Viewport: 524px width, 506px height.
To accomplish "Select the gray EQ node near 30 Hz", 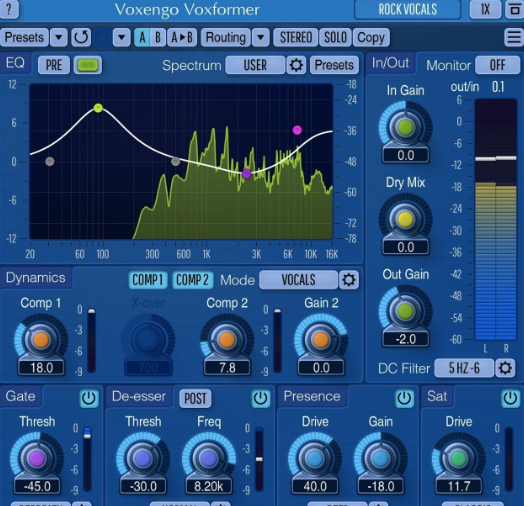I will (x=49, y=162).
